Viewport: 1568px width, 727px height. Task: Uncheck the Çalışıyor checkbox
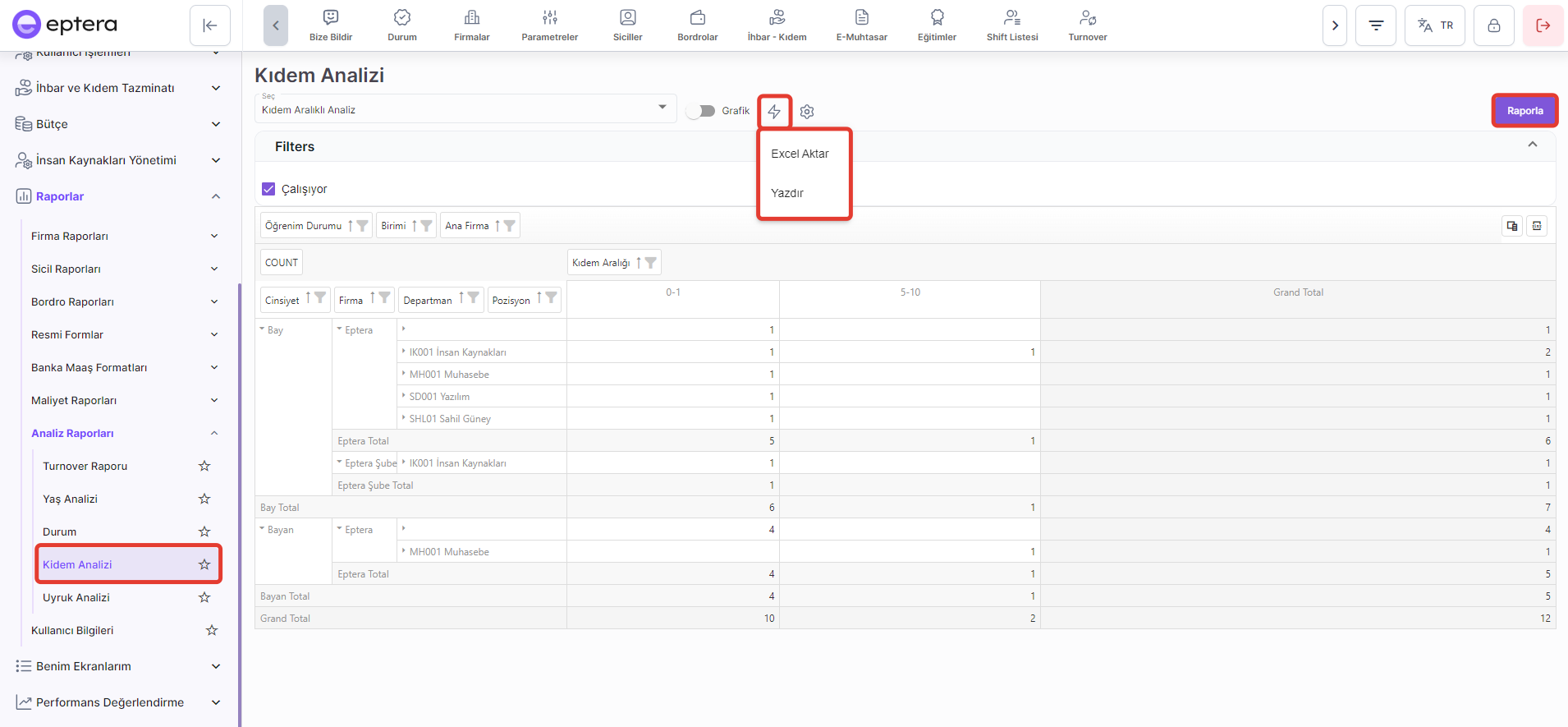(x=268, y=189)
